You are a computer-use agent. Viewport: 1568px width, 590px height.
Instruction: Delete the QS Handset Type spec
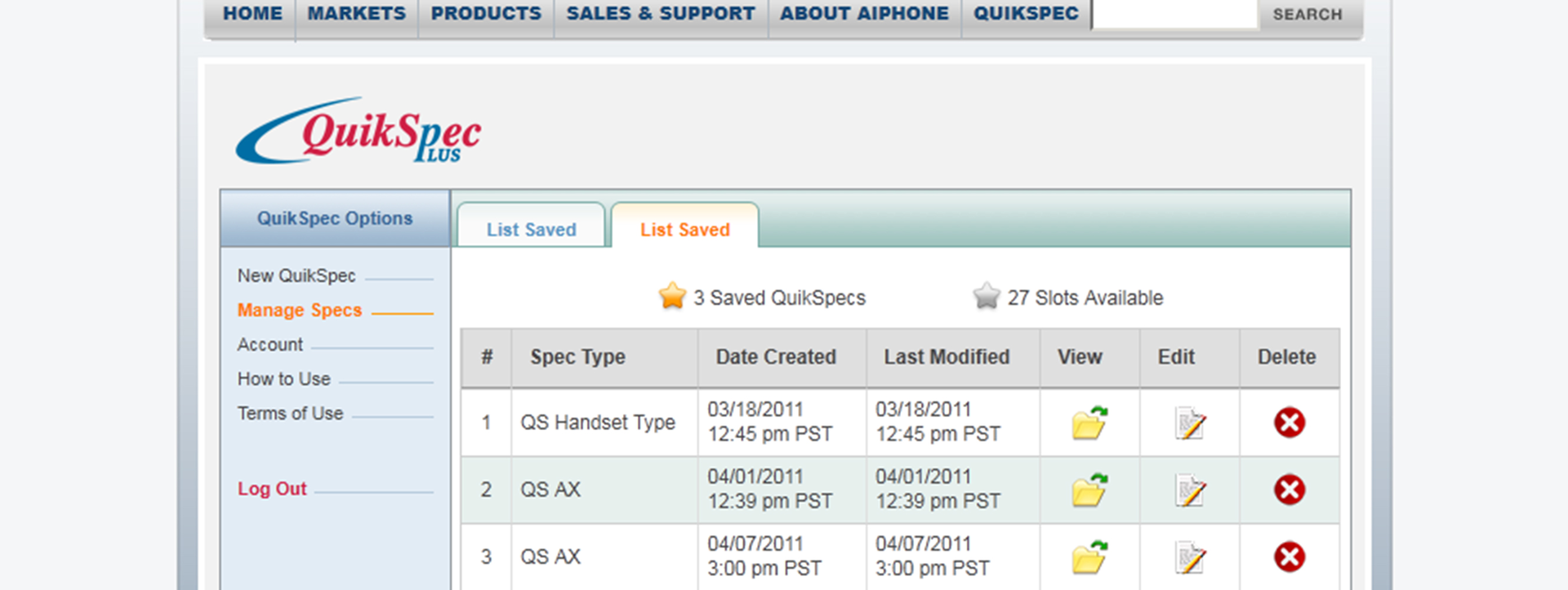tap(1290, 422)
